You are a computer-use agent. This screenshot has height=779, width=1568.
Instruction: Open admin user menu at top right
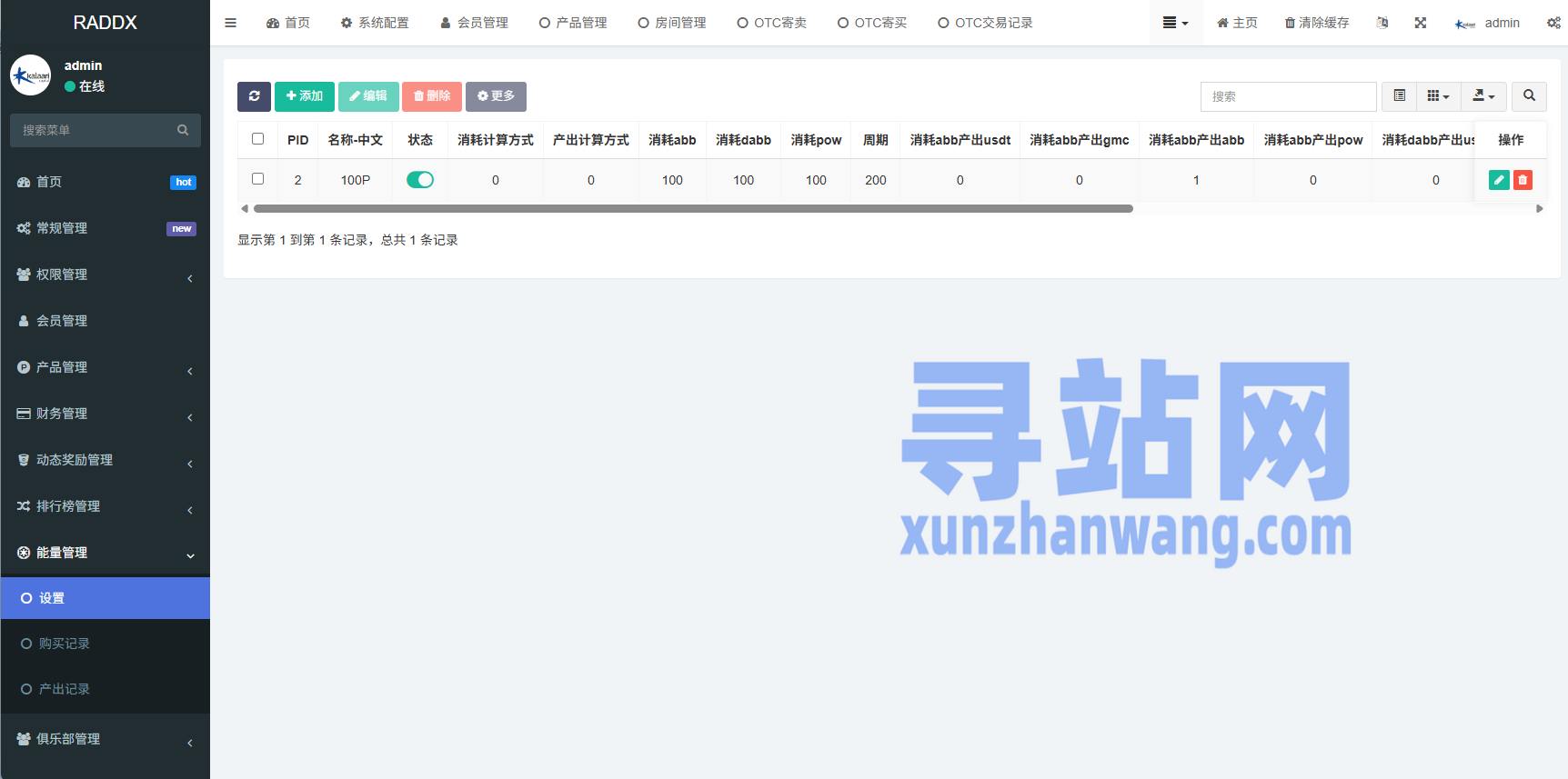(1487, 23)
